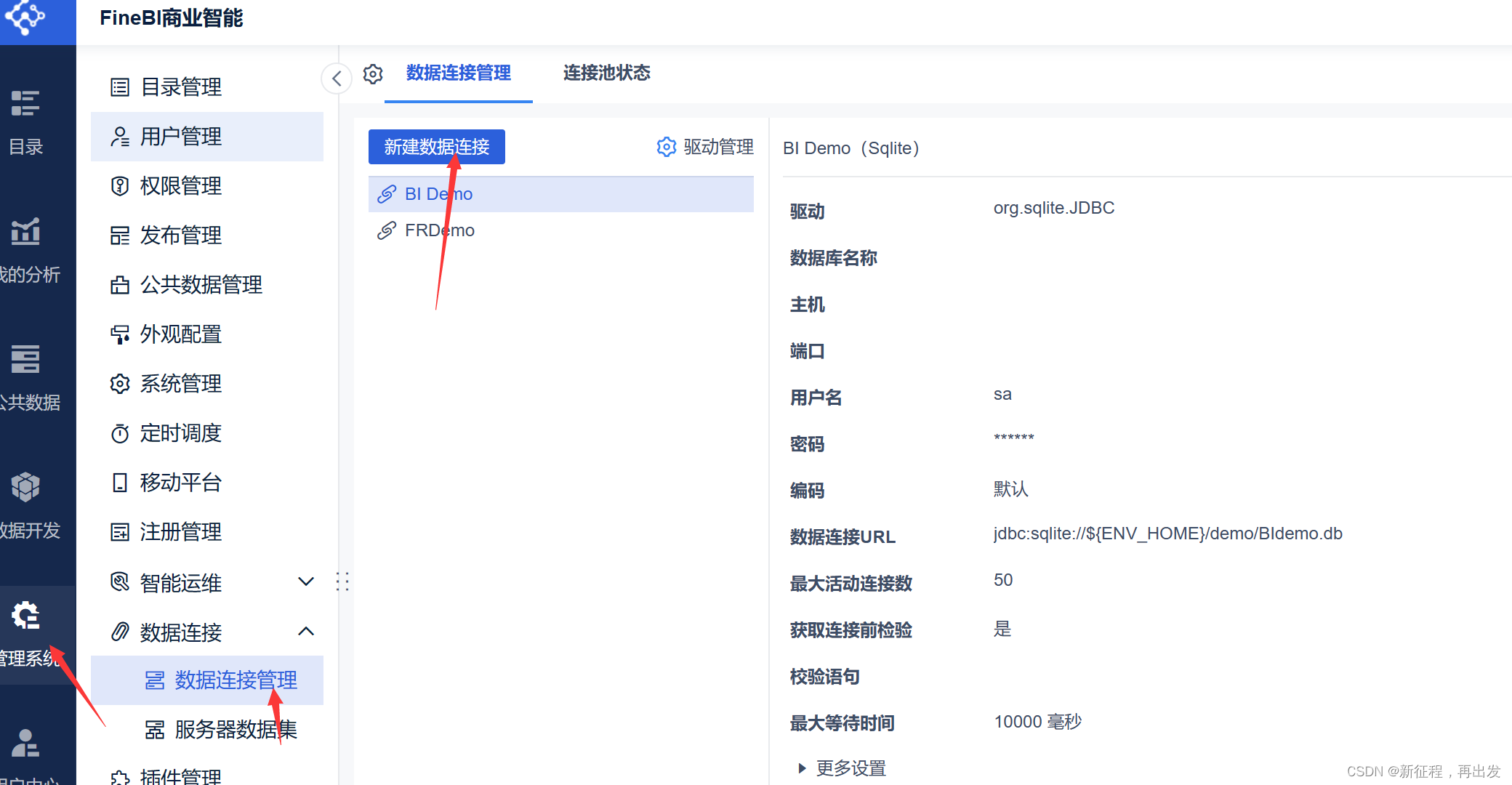The width and height of the screenshot is (1512, 785).
Task: Click the 定时调度 clock icon
Action: pos(120,433)
